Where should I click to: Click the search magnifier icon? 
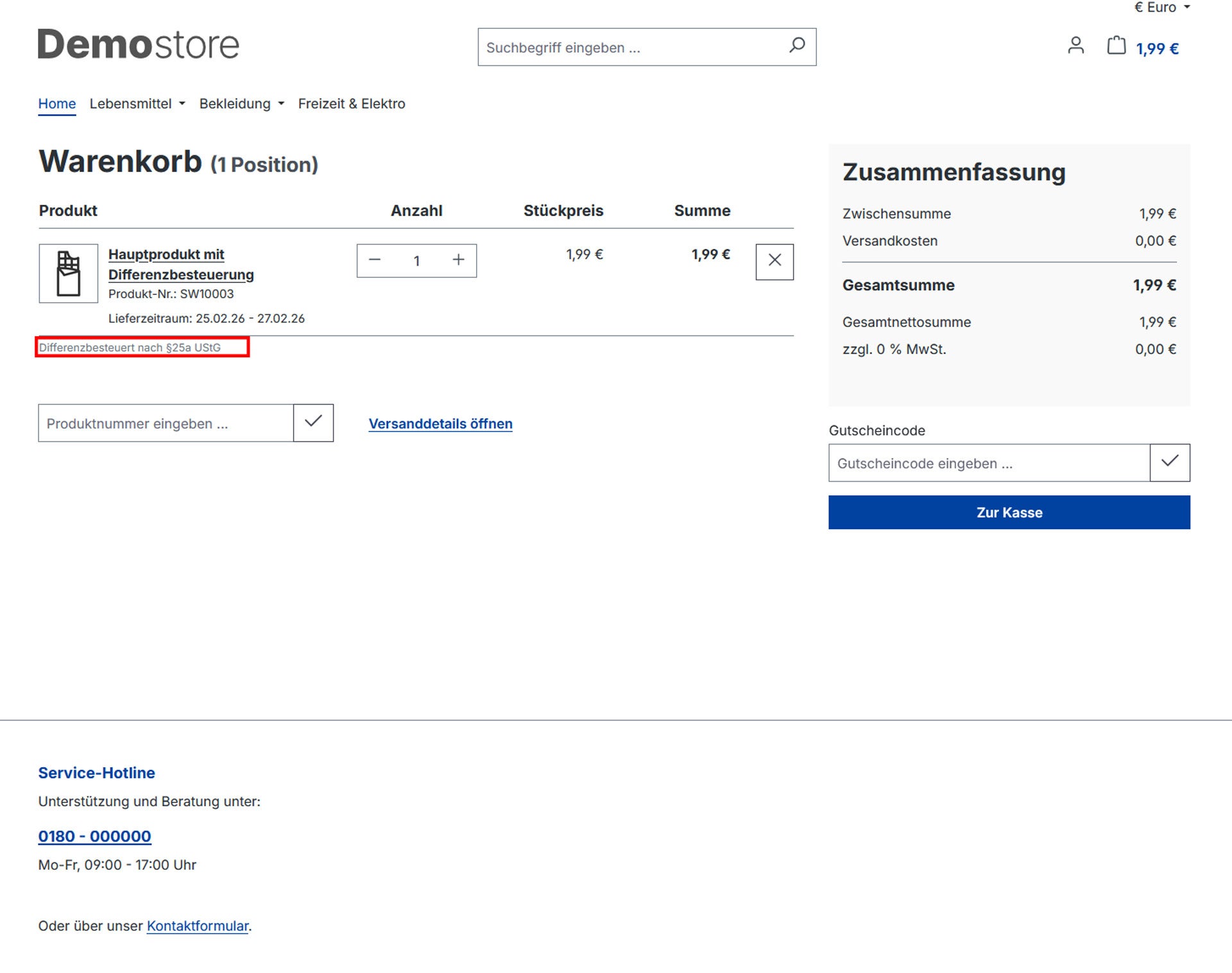point(796,46)
